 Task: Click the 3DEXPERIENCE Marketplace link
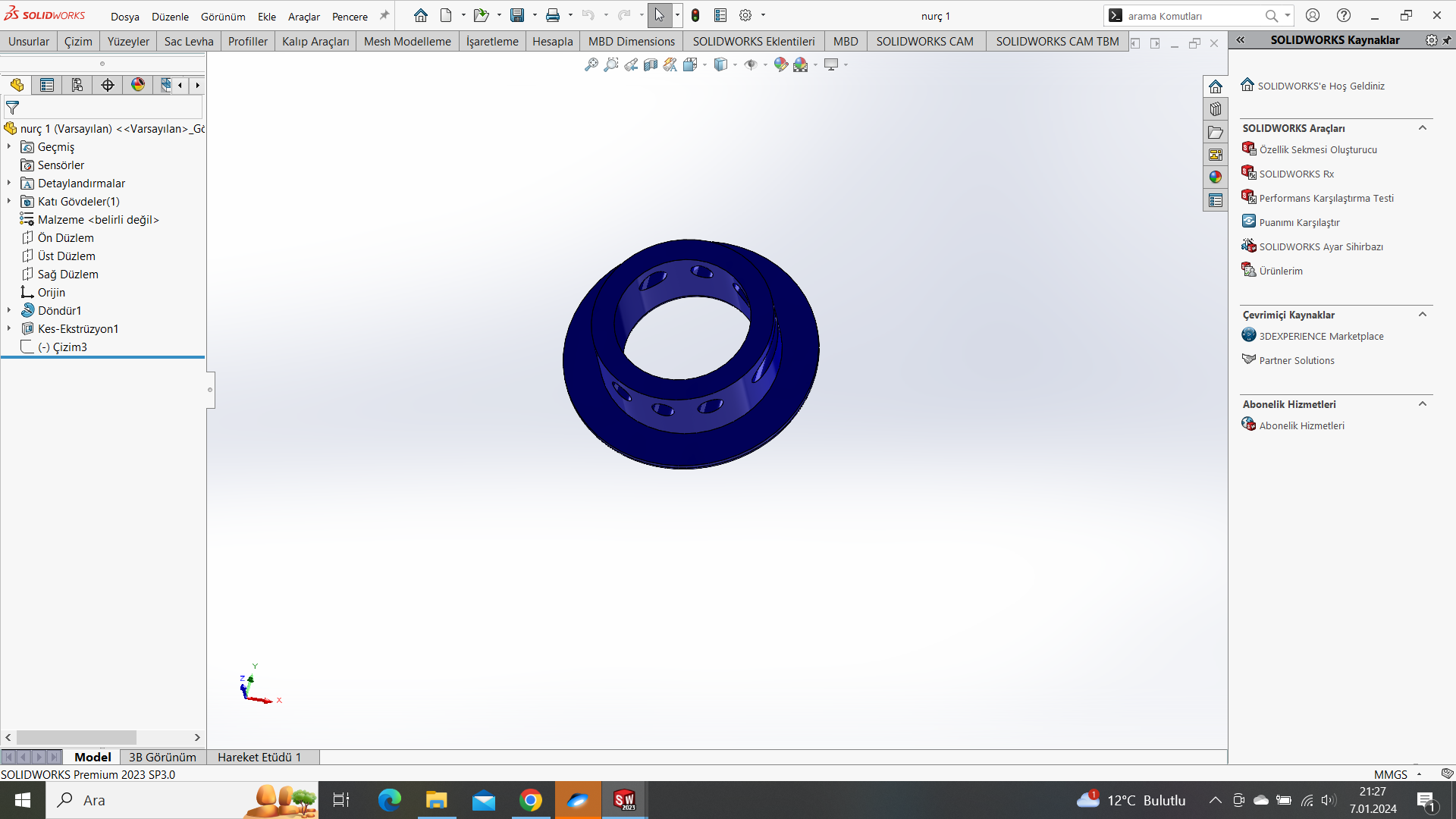pos(1321,337)
